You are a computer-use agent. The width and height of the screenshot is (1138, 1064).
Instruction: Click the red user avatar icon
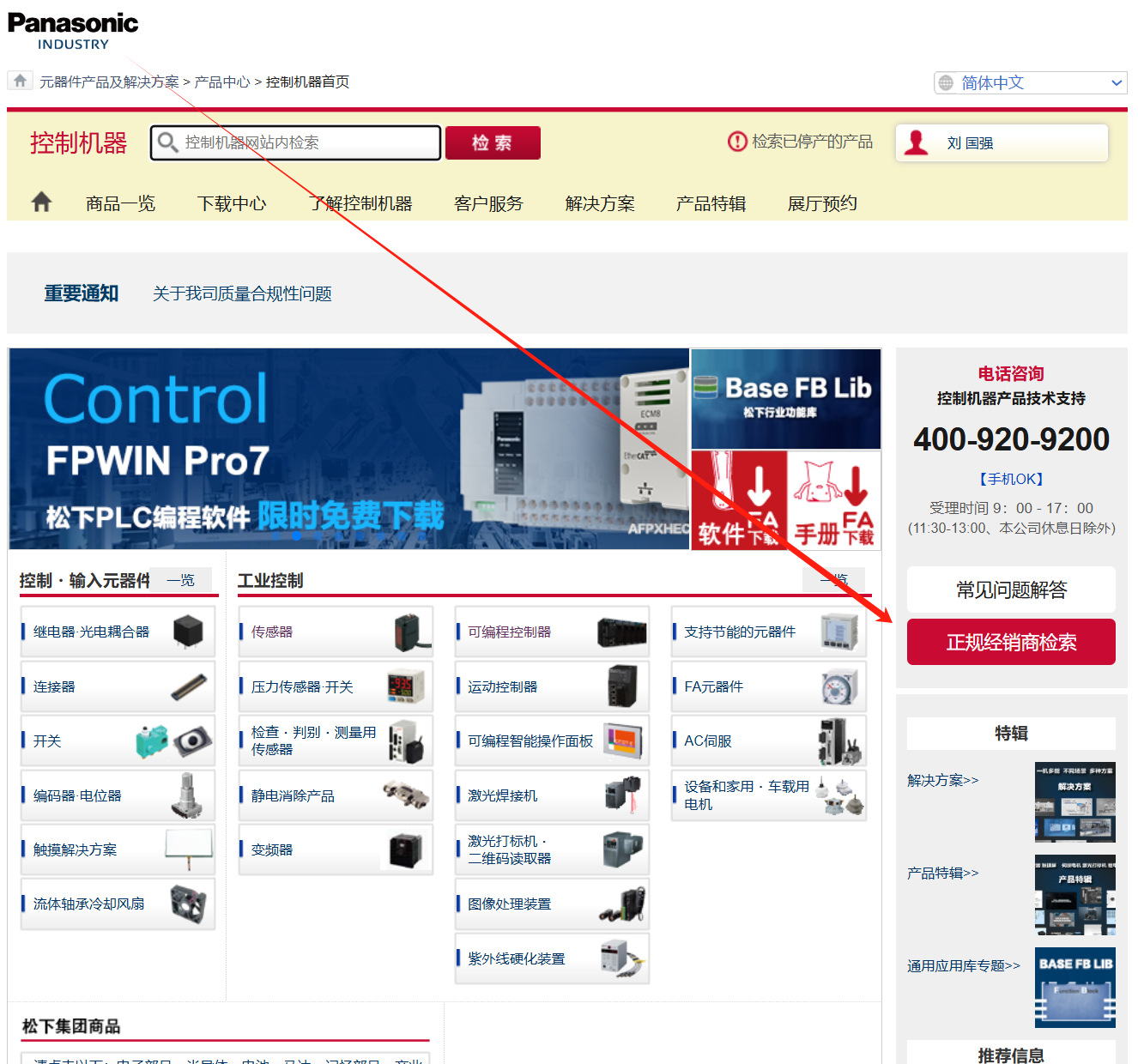[x=917, y=142]
